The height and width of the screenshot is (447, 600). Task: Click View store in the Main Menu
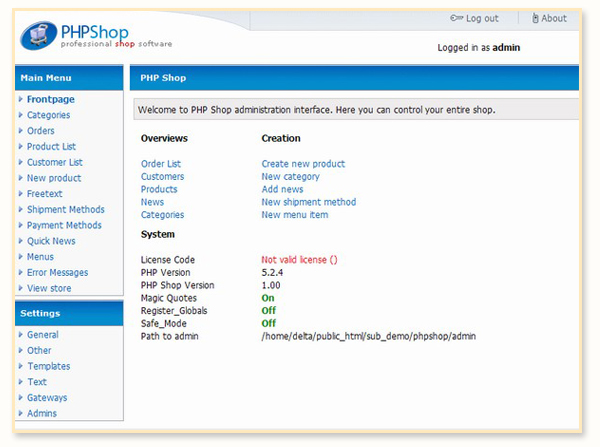pos(49,288)
